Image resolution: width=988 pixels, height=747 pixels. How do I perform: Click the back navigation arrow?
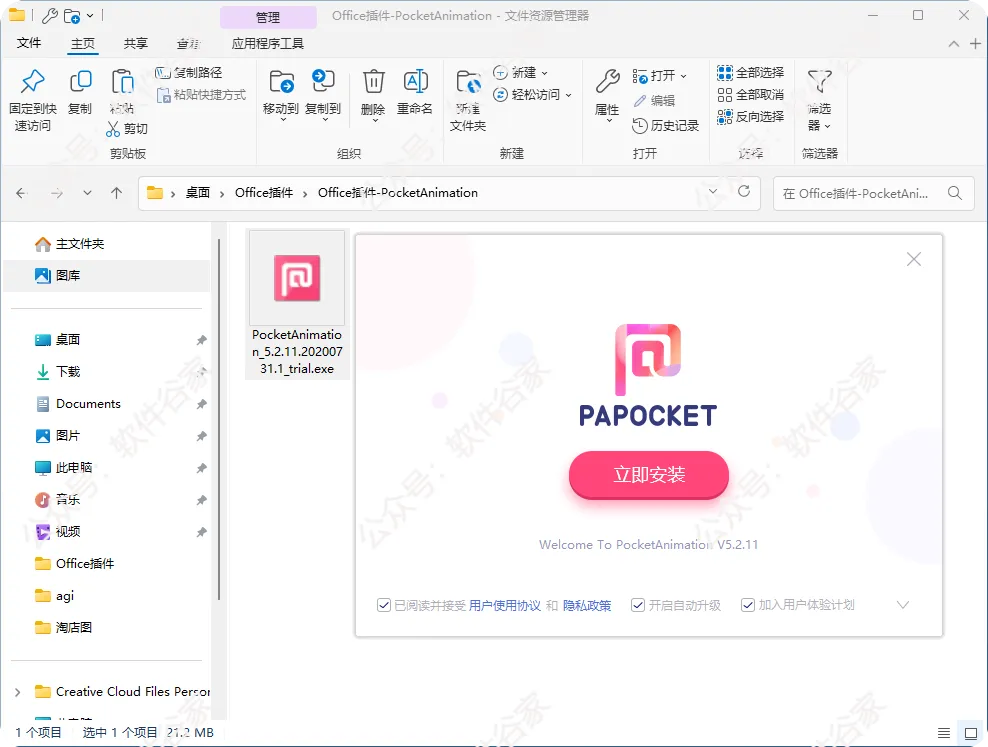coord(21,193)
